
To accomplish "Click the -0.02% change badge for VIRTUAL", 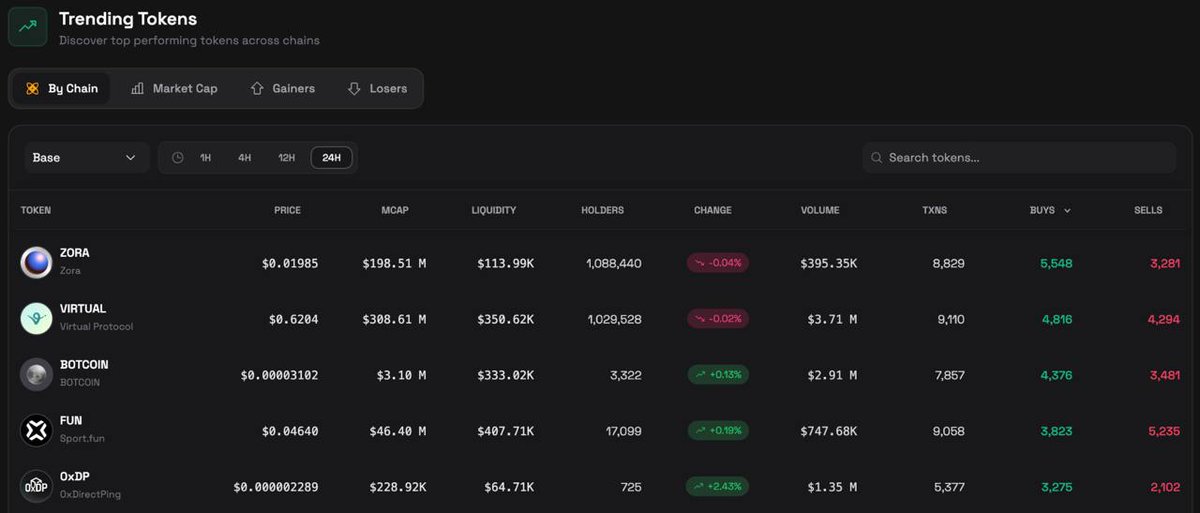I will point(717,319).
